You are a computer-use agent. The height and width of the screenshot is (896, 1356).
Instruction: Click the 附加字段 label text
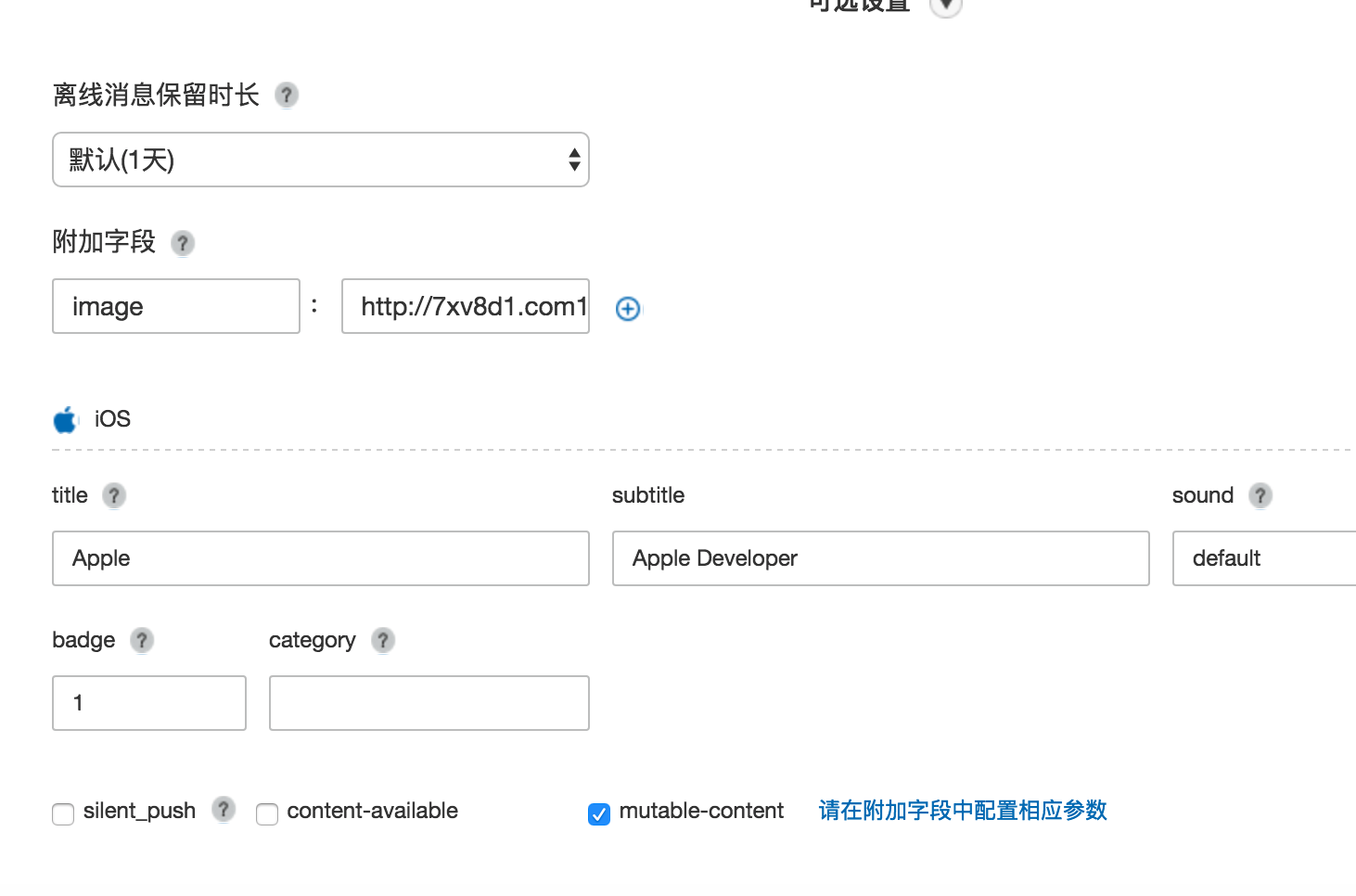click(x=104, y=242)
